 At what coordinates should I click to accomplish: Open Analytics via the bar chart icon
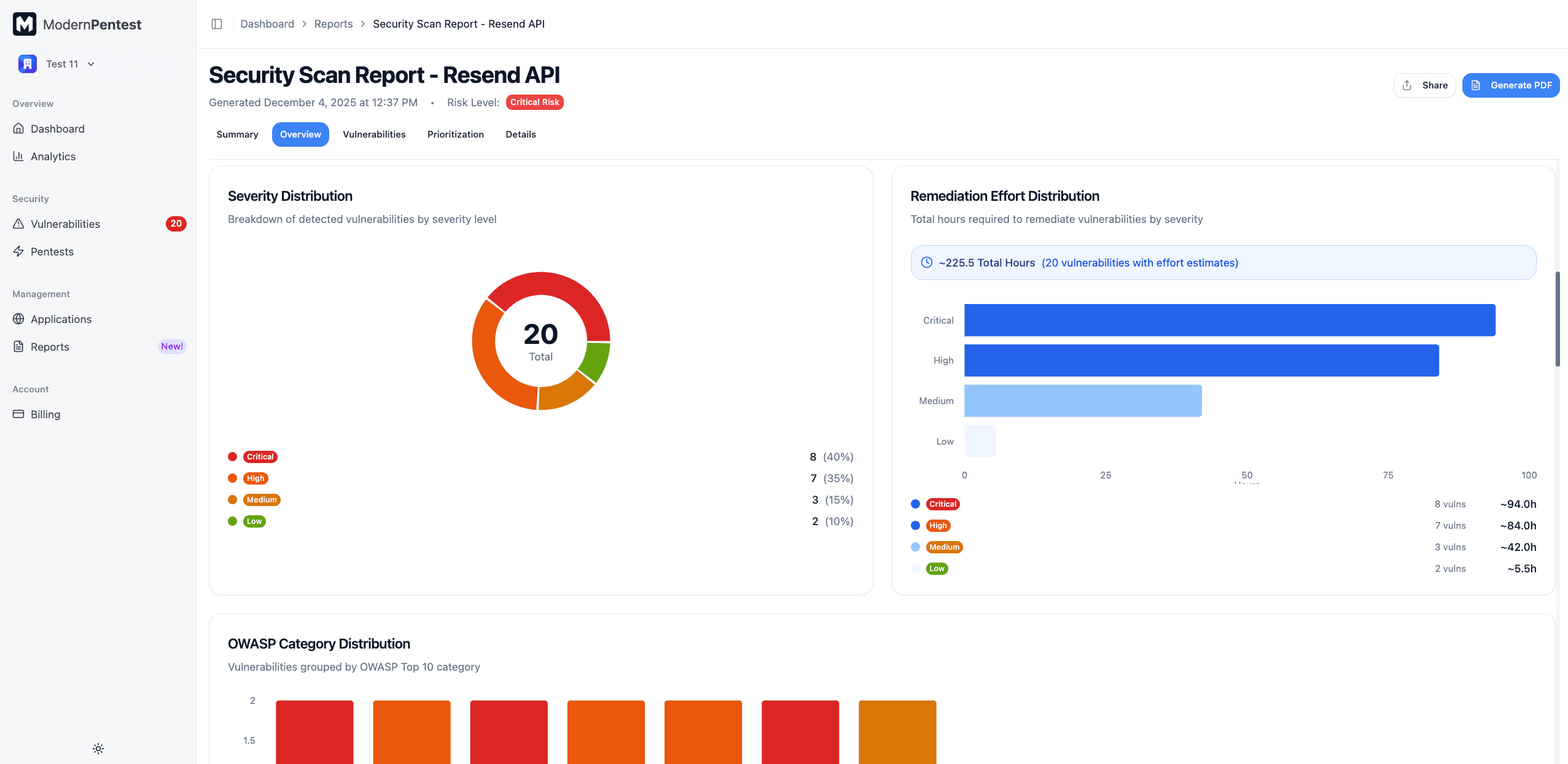19,156
